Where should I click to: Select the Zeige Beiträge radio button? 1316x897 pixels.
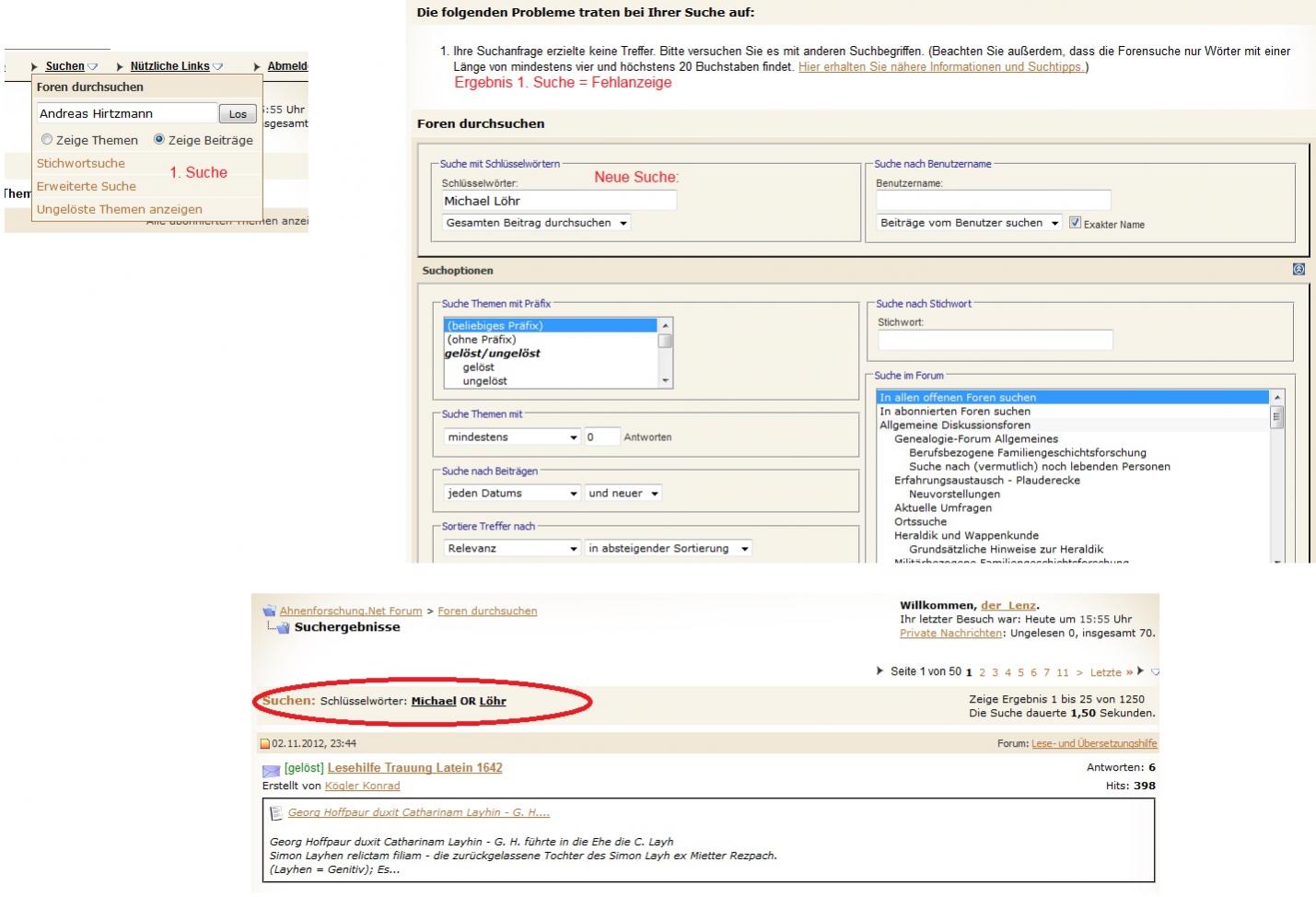[x=159, y=140]
